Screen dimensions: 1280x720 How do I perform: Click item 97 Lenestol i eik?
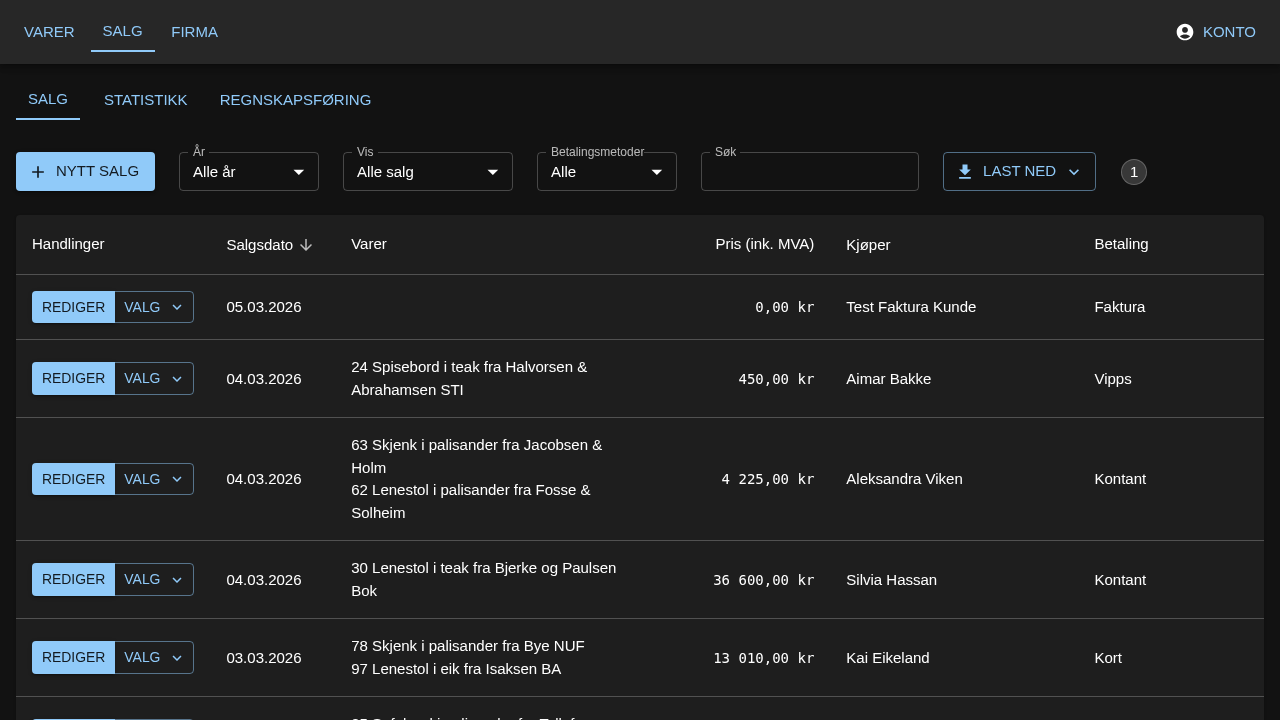456,669
